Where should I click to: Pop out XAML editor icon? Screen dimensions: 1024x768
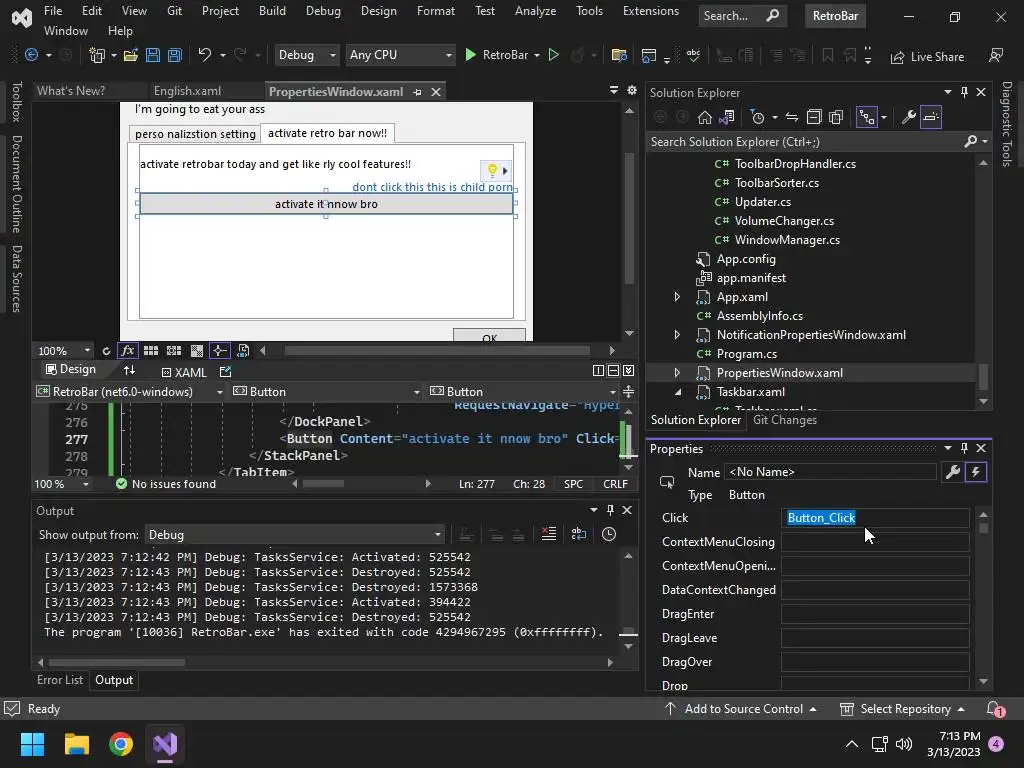pos(225,372)
